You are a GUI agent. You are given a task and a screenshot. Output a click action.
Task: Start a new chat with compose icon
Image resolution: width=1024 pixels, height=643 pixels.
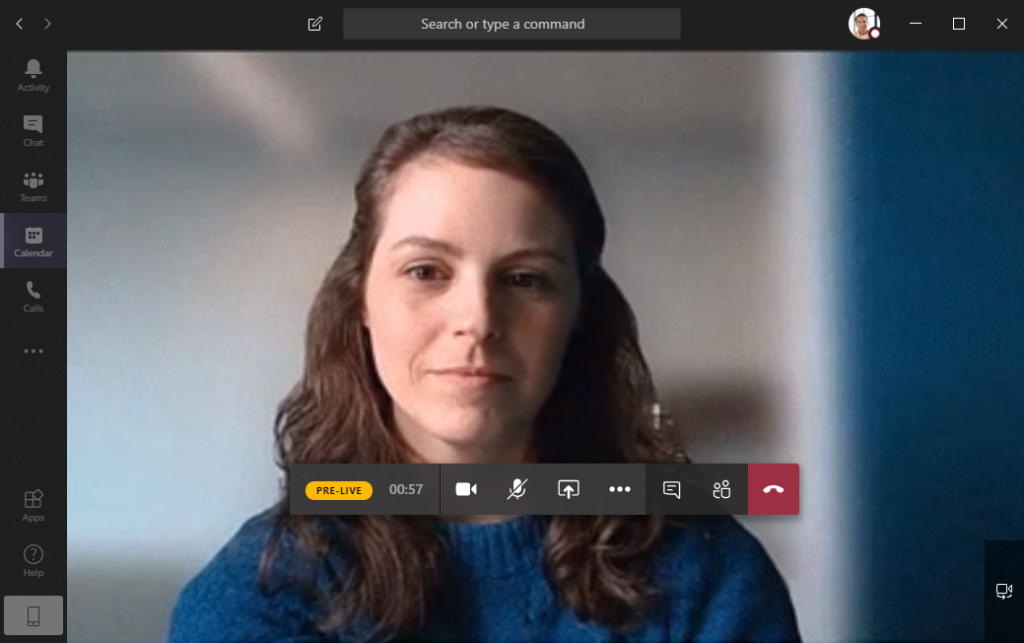tap(315, 24)
